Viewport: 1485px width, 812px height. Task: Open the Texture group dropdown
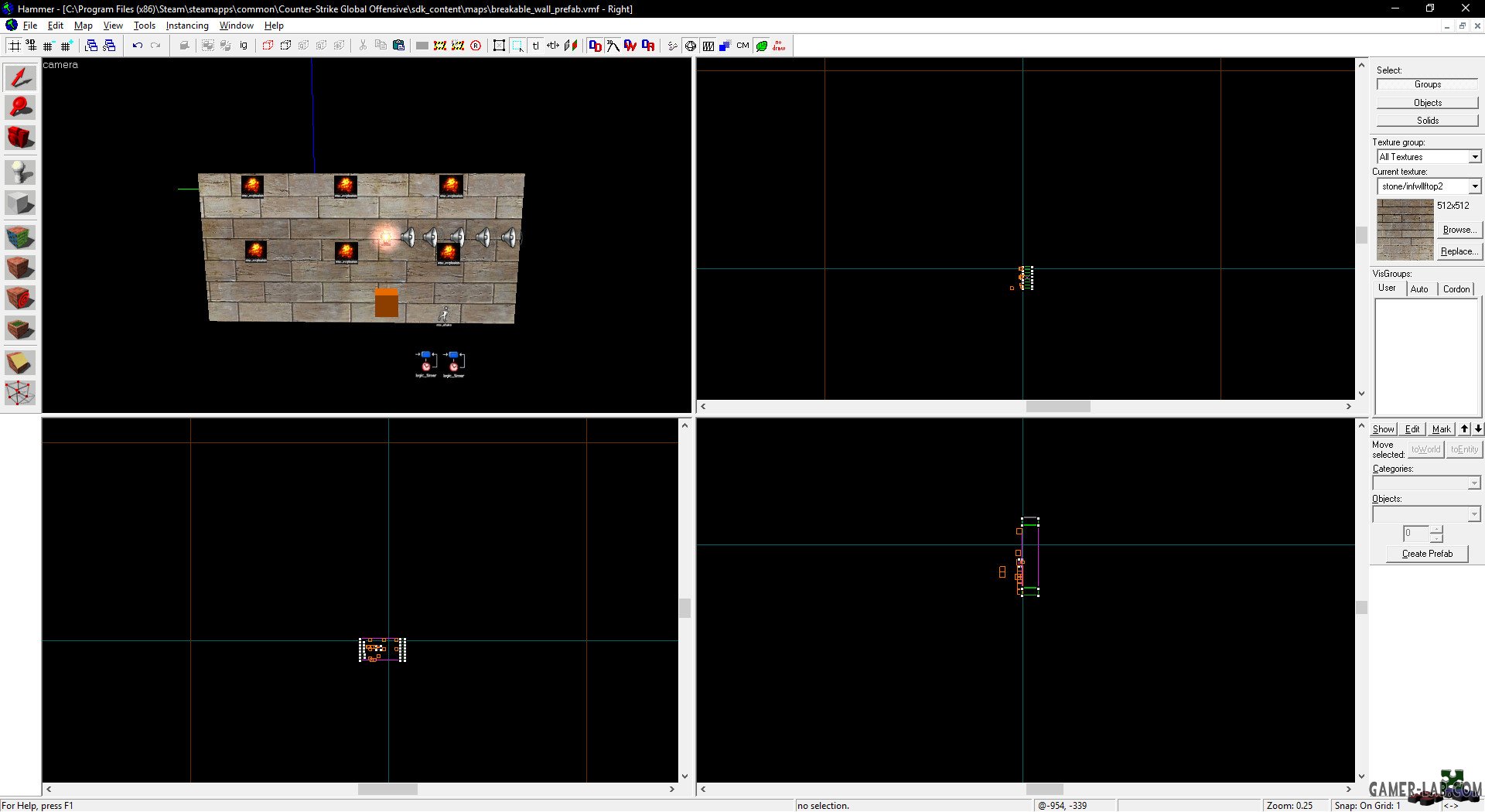point(1475,157)
